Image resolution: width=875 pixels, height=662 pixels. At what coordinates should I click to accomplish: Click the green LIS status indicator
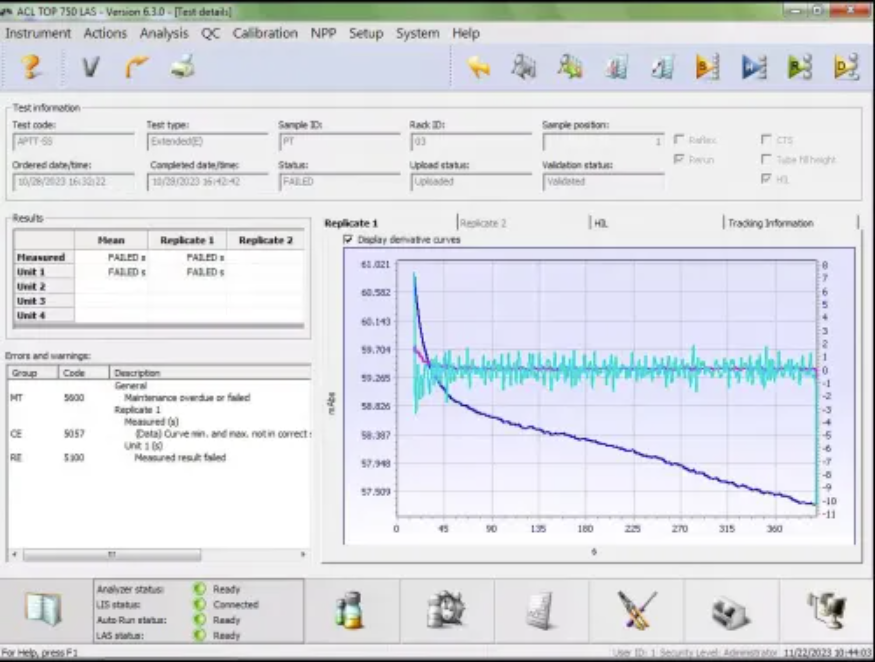pos(200,604)
